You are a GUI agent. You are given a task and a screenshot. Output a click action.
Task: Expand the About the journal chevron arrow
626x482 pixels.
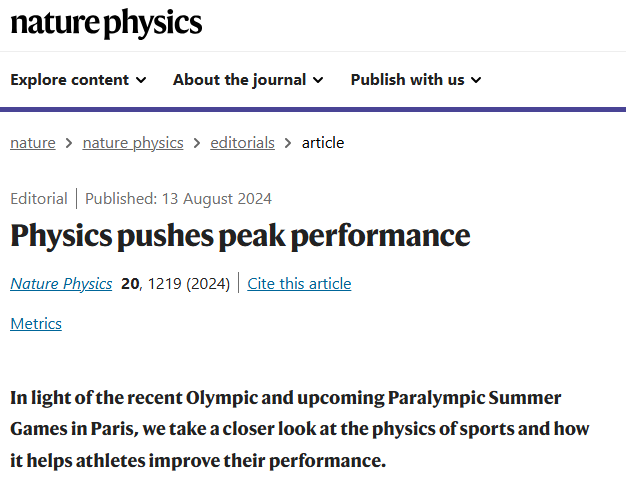click(x=318, y=80)
